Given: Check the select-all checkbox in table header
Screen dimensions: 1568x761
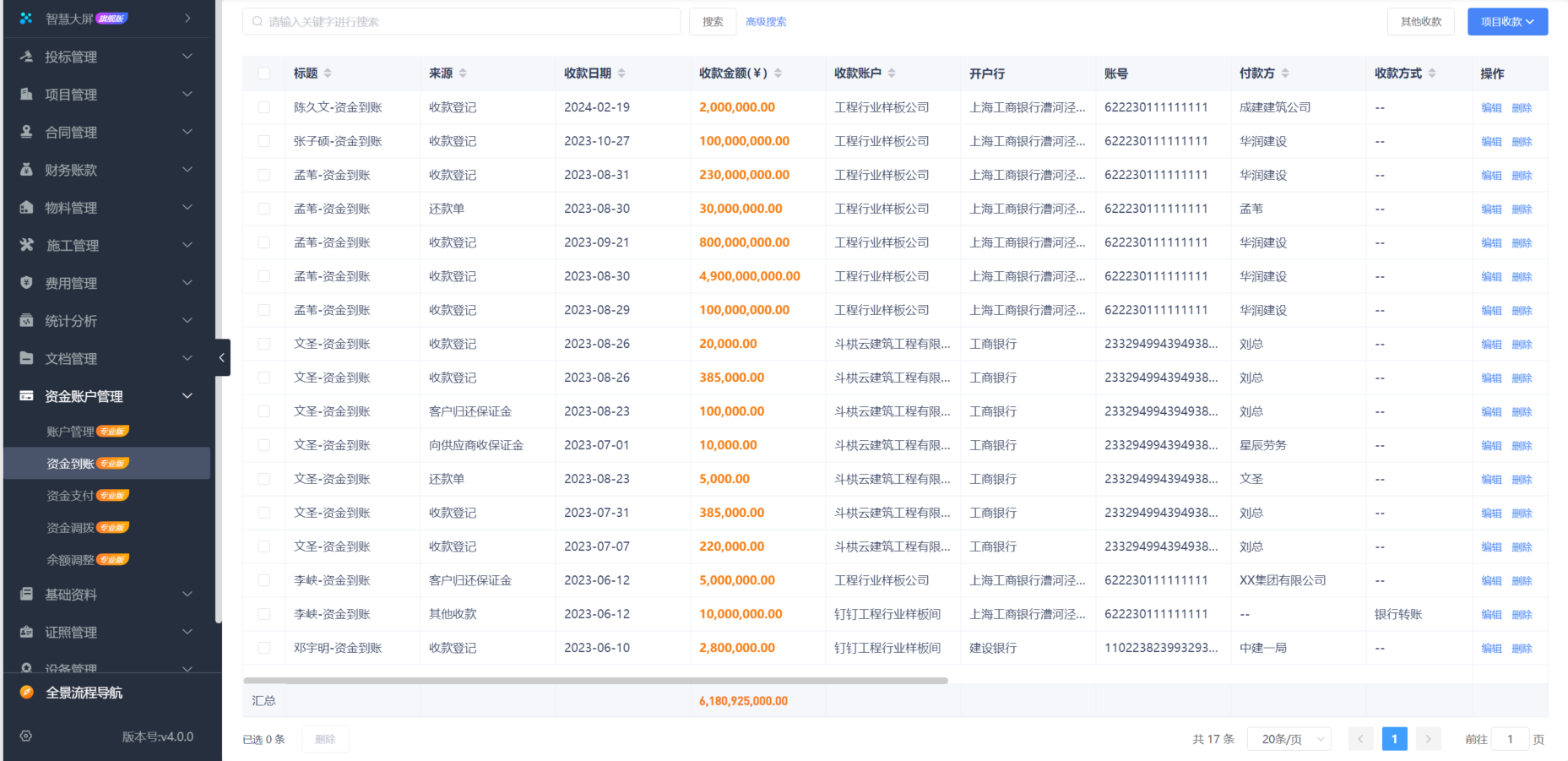Looking at the screenshot, I should 263,73.
